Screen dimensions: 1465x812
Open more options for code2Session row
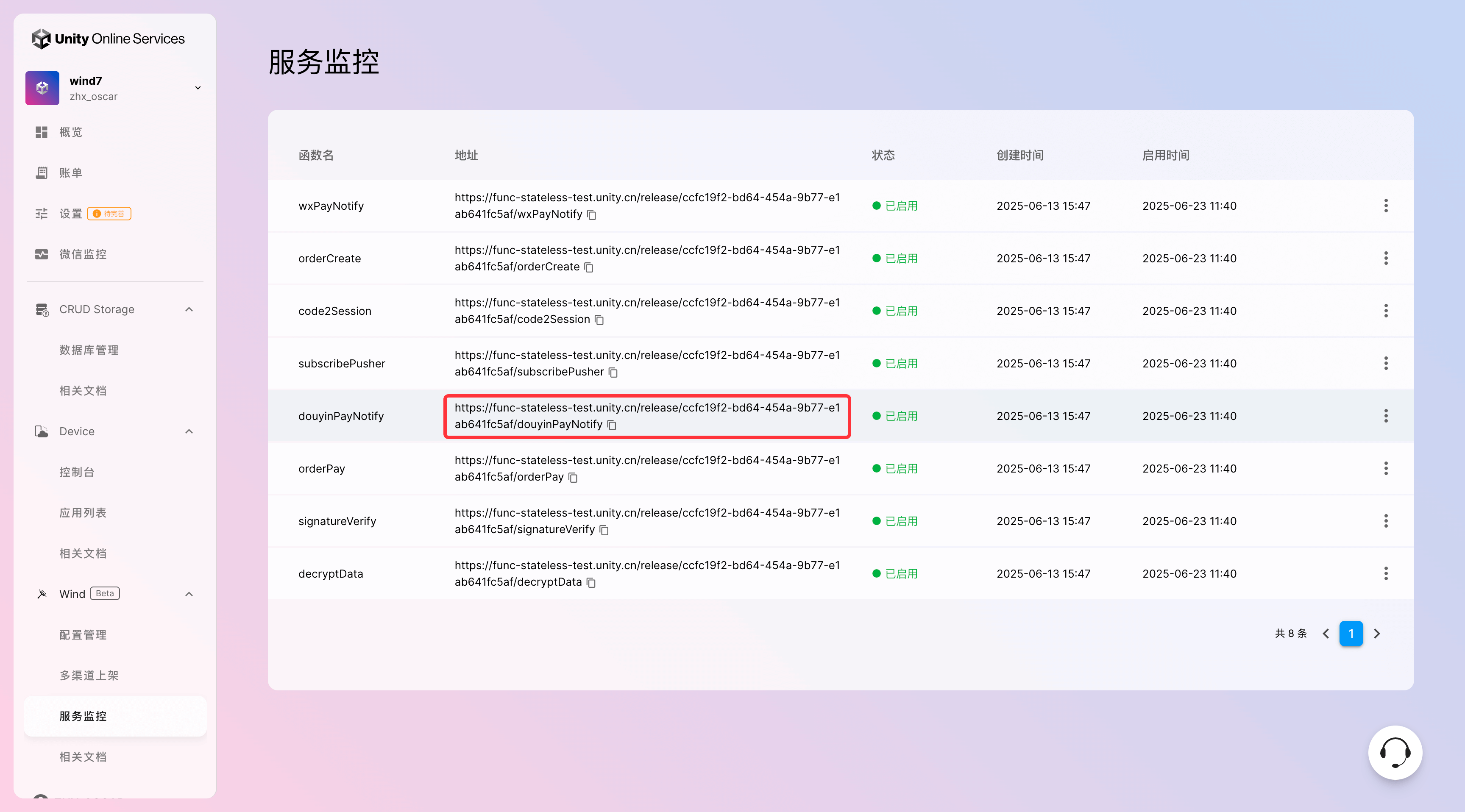pos(1385,311)
